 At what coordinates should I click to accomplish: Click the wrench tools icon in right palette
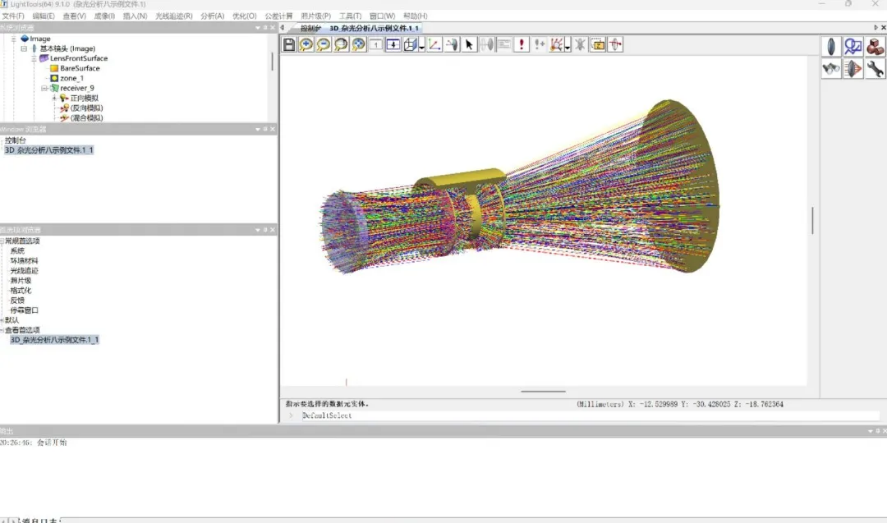coord(875,69)
